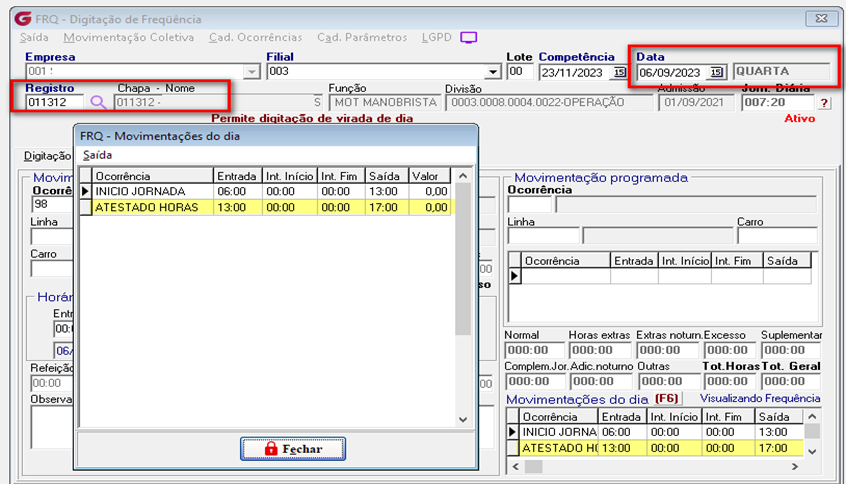Click the Lote input field
The height and width of the screenshot is (484, 846).
(520, 71)
